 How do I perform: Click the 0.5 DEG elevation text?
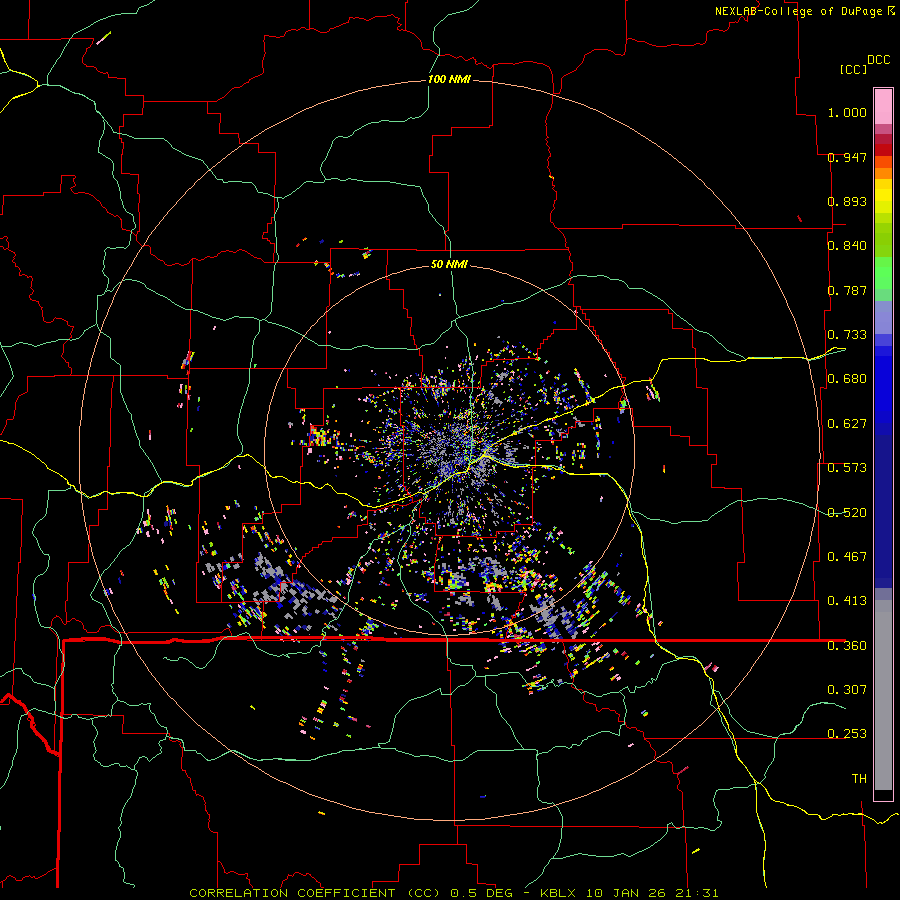coord(481,893)
